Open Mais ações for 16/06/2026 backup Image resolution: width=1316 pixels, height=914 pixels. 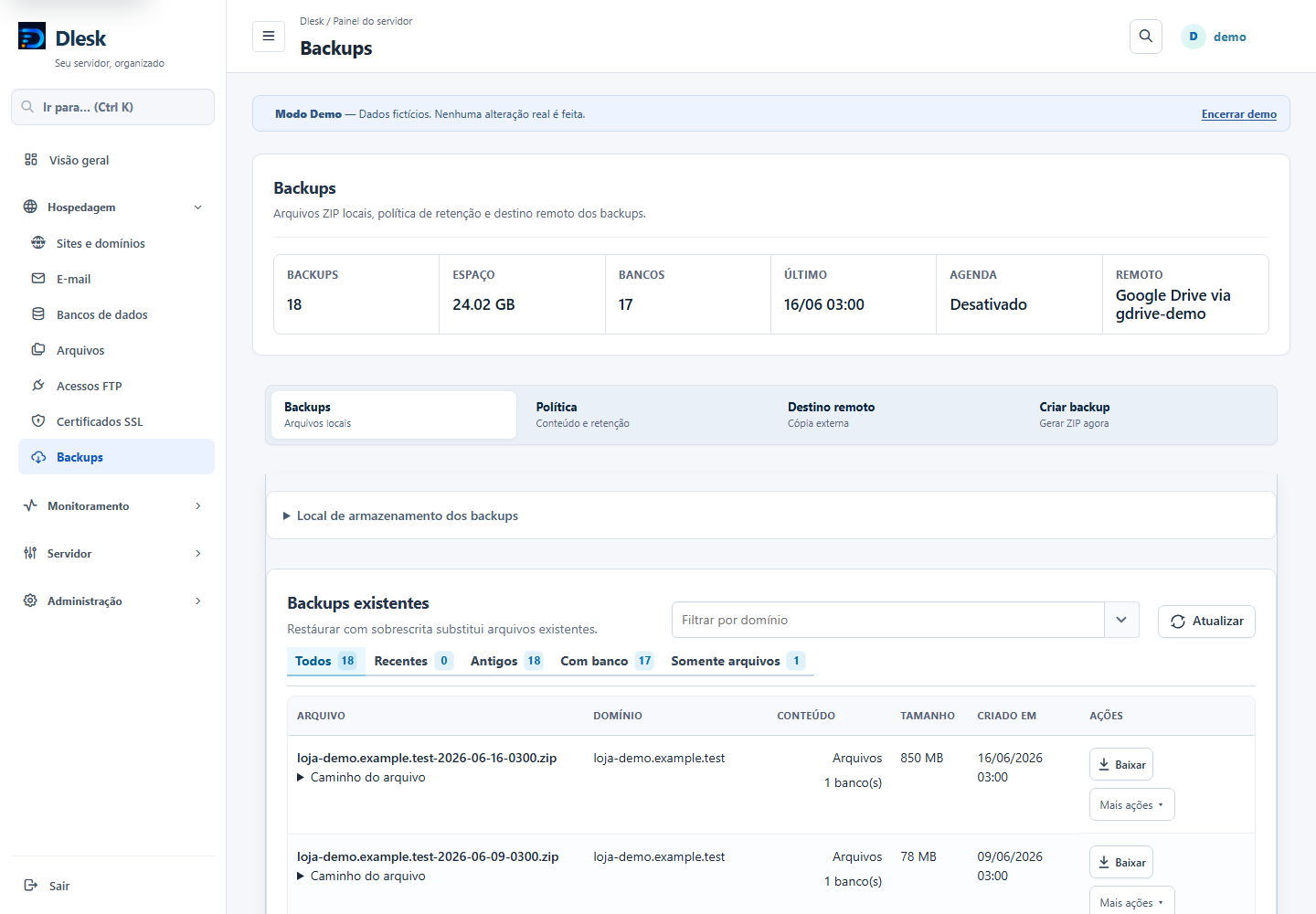[1131, 804]
